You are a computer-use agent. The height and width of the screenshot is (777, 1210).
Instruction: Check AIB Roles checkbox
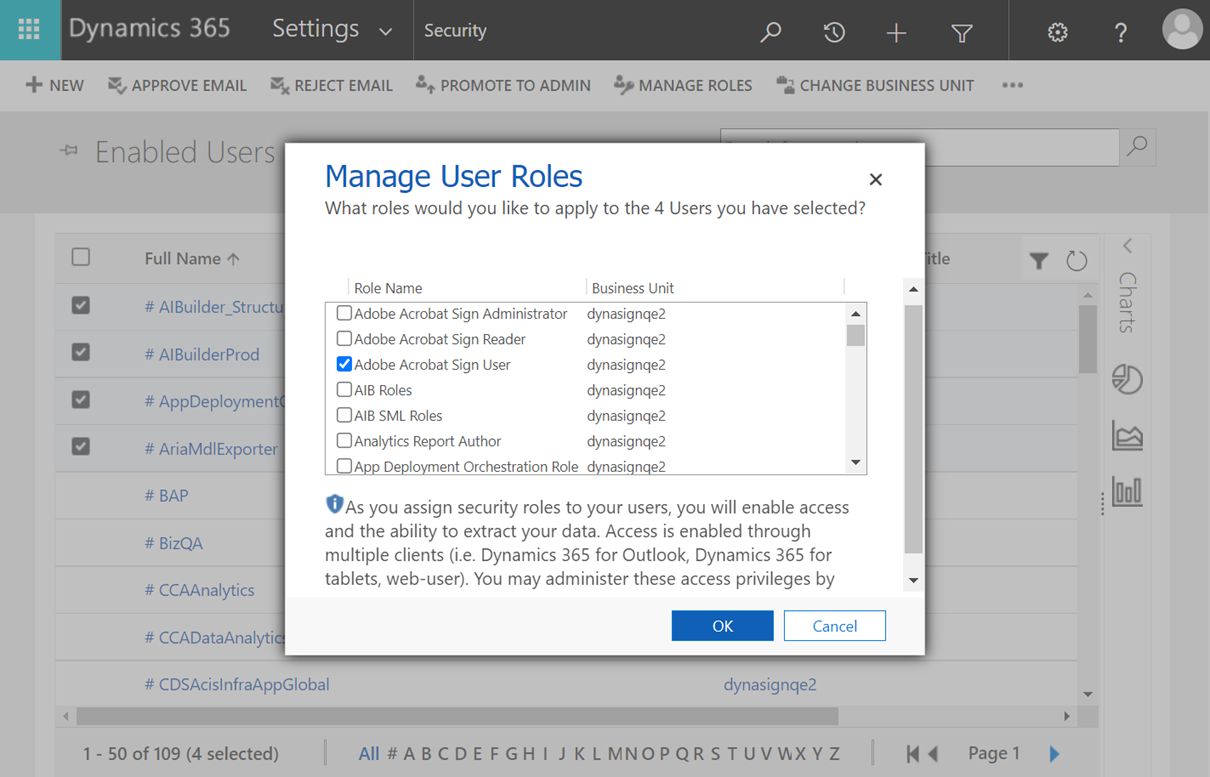[344, 390]
